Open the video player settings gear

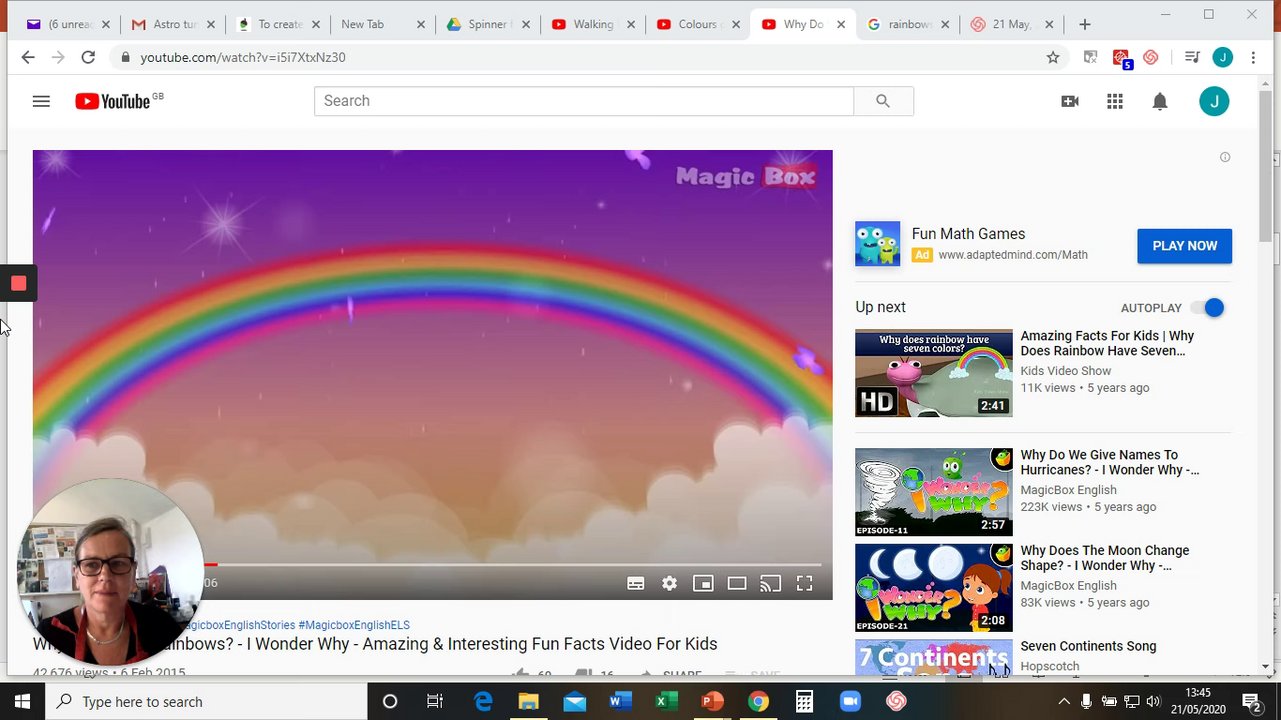(x=669, y=584)
